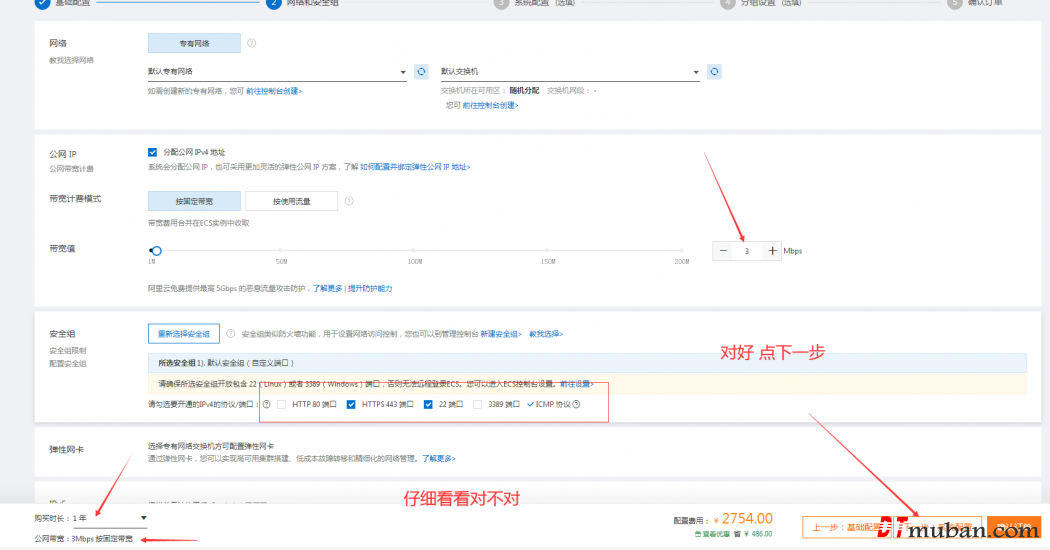Select the 按固定带宽 billing mode
Screen dimensions: 1050x550
[194, 201]
